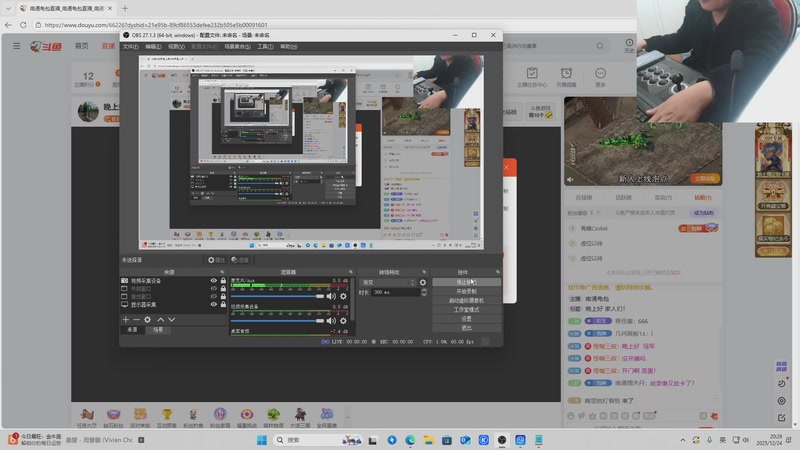800x450 pixels.
Task: Open OBS 帮助(H) menu
Action: (x=289, y=46)
